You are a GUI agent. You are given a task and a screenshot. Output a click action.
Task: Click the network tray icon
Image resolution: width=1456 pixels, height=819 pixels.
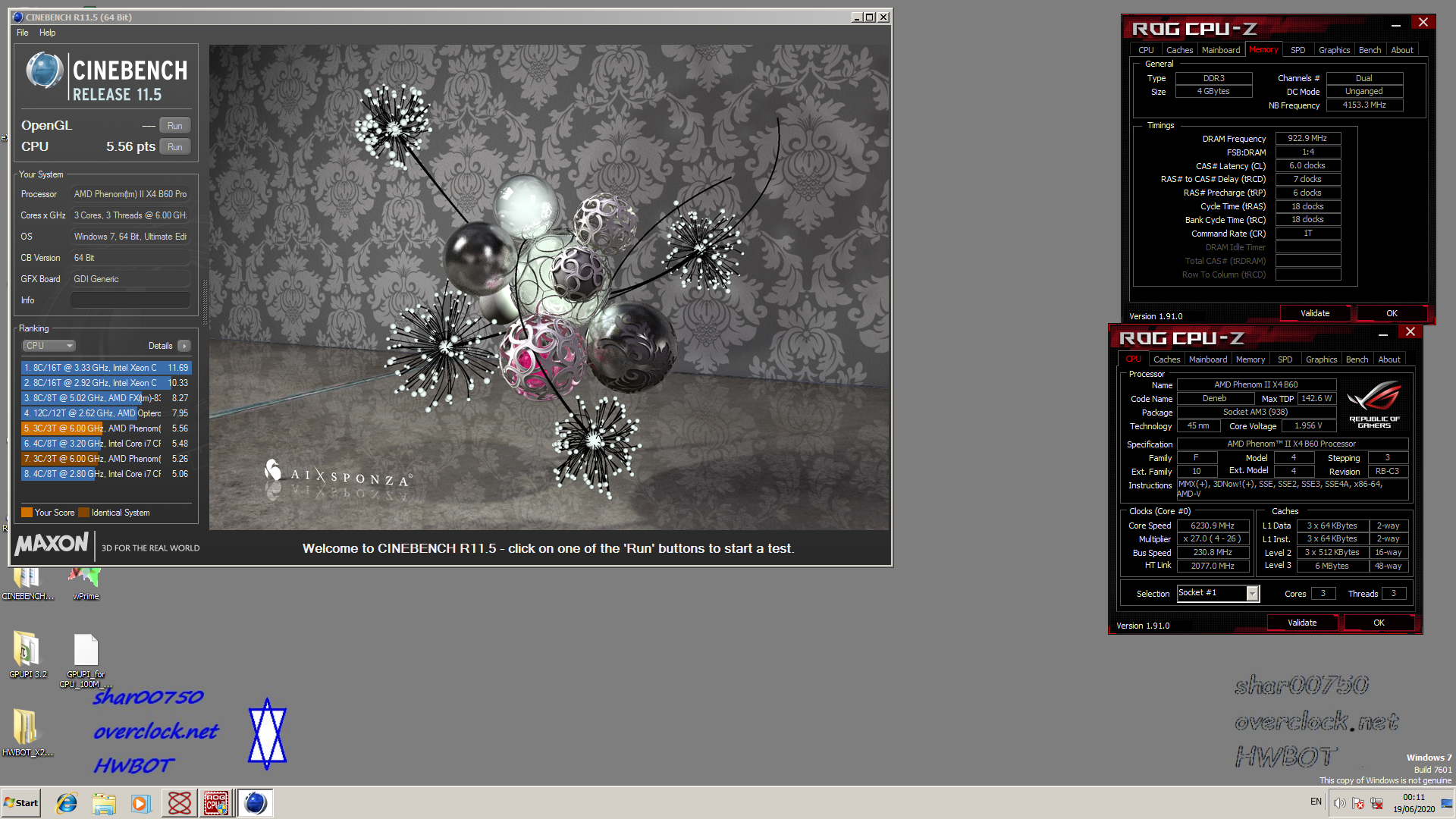coord(1376,803)
